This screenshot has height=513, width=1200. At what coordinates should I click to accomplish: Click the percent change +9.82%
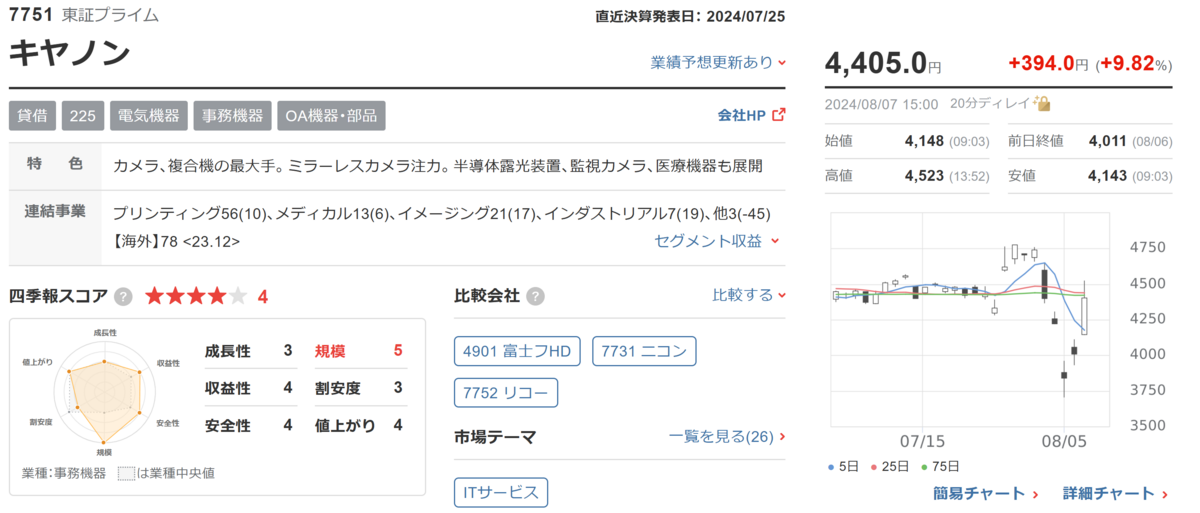point(1134,64)
